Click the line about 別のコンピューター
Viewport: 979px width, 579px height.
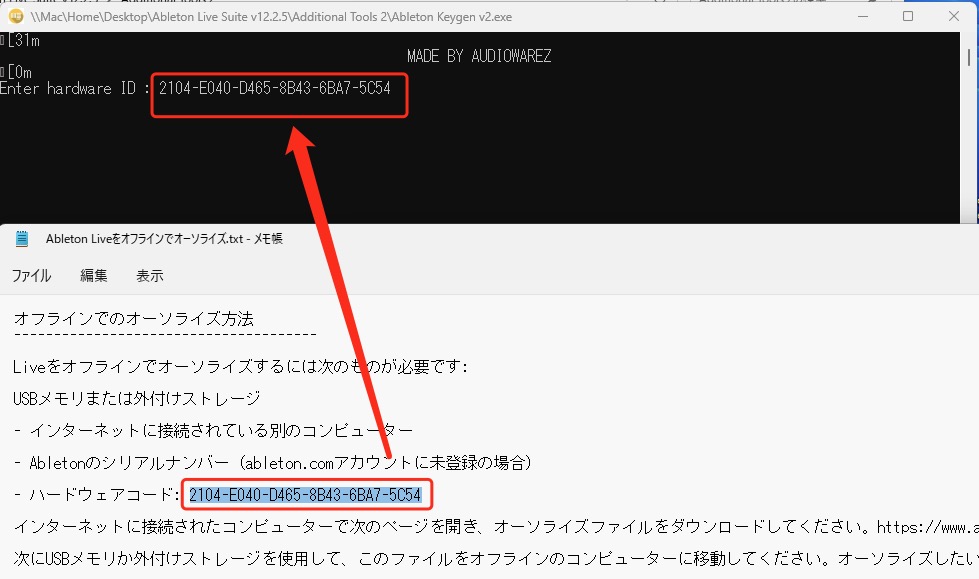click(213, 430)
